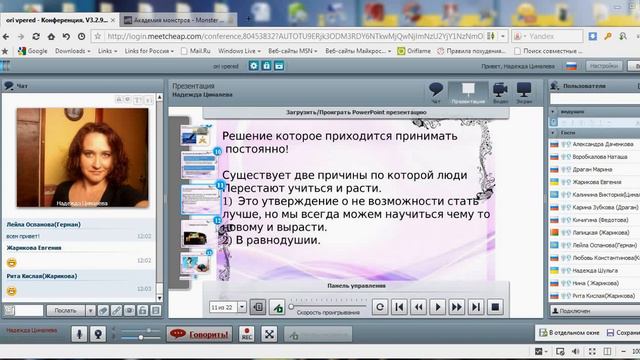Select slide thumbnail number 10
The height and width of the screenshot is (360, 640).
tap(199, 164)
